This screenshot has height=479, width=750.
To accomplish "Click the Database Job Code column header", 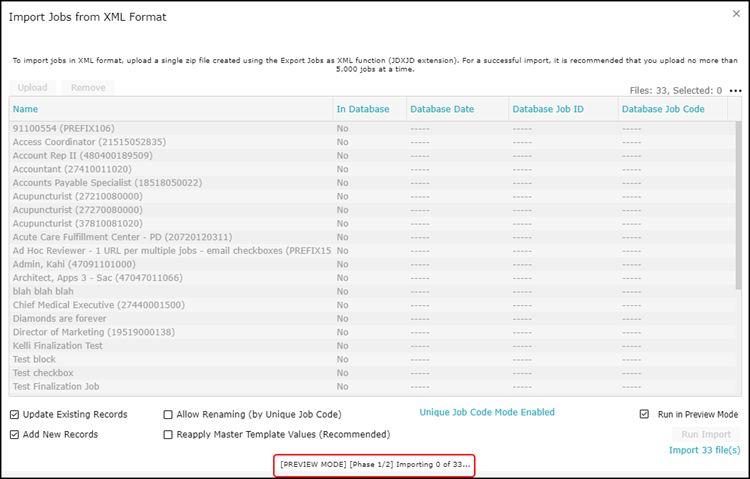I will pyautogui.click(x=662, y=109).
